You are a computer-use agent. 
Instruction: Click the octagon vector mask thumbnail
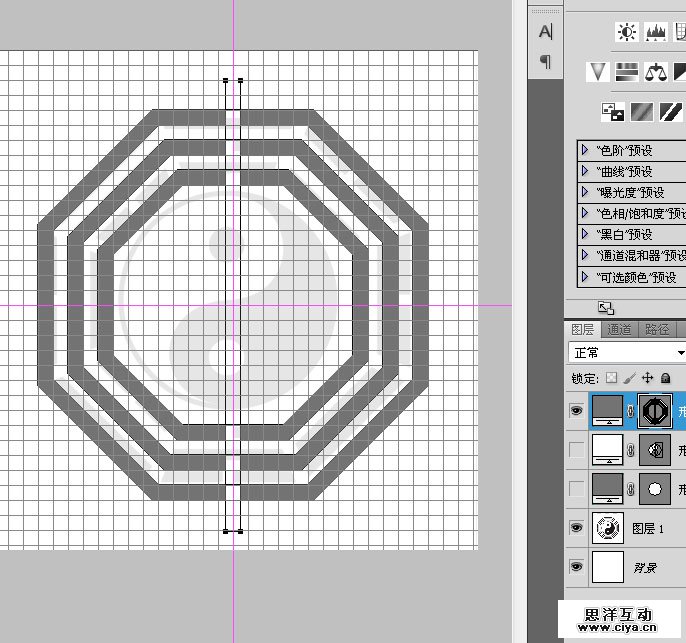point(654,410)
